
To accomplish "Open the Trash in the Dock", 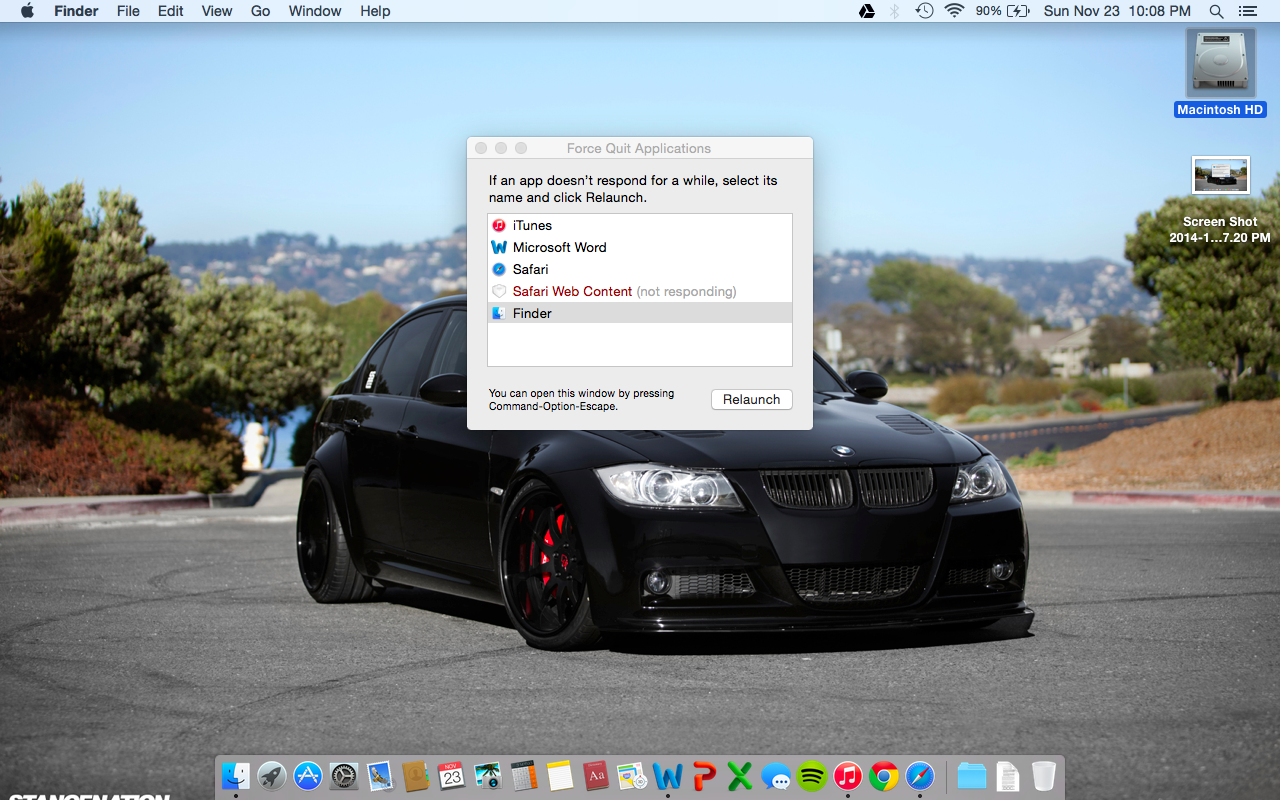I will (x=1044, y=775).
